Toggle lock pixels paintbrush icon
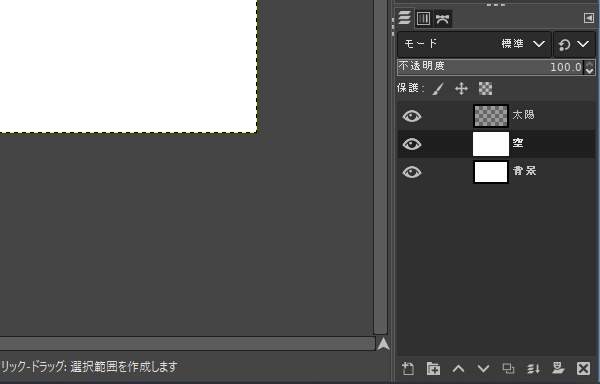Viewport: 600px width, 384px height. pyautogui.click(x=438, y=89)
